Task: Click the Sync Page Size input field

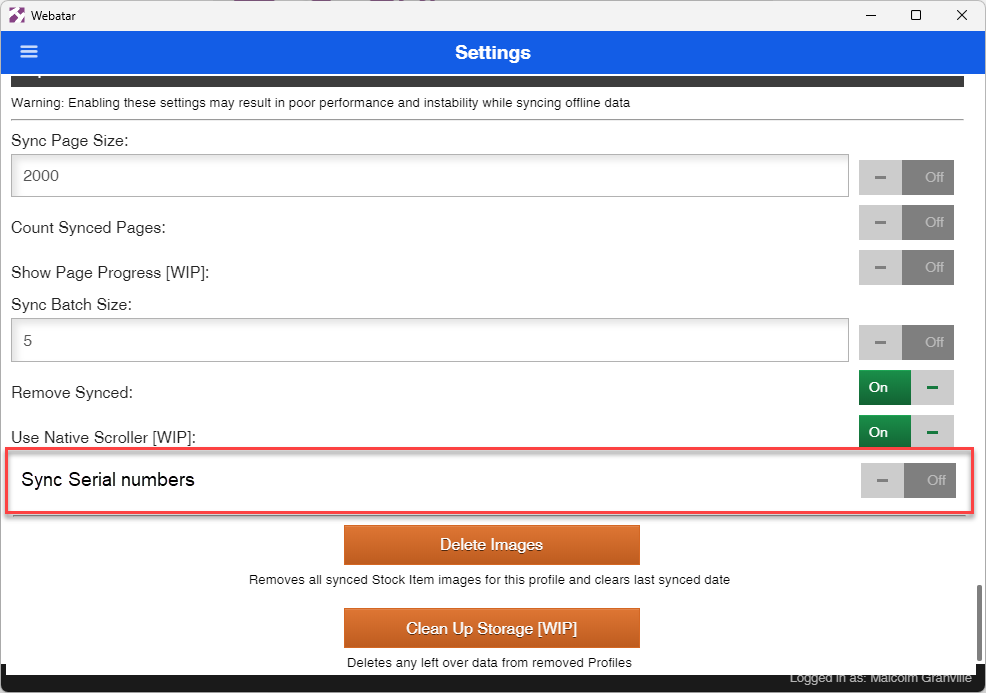Action: pos(430,176)
